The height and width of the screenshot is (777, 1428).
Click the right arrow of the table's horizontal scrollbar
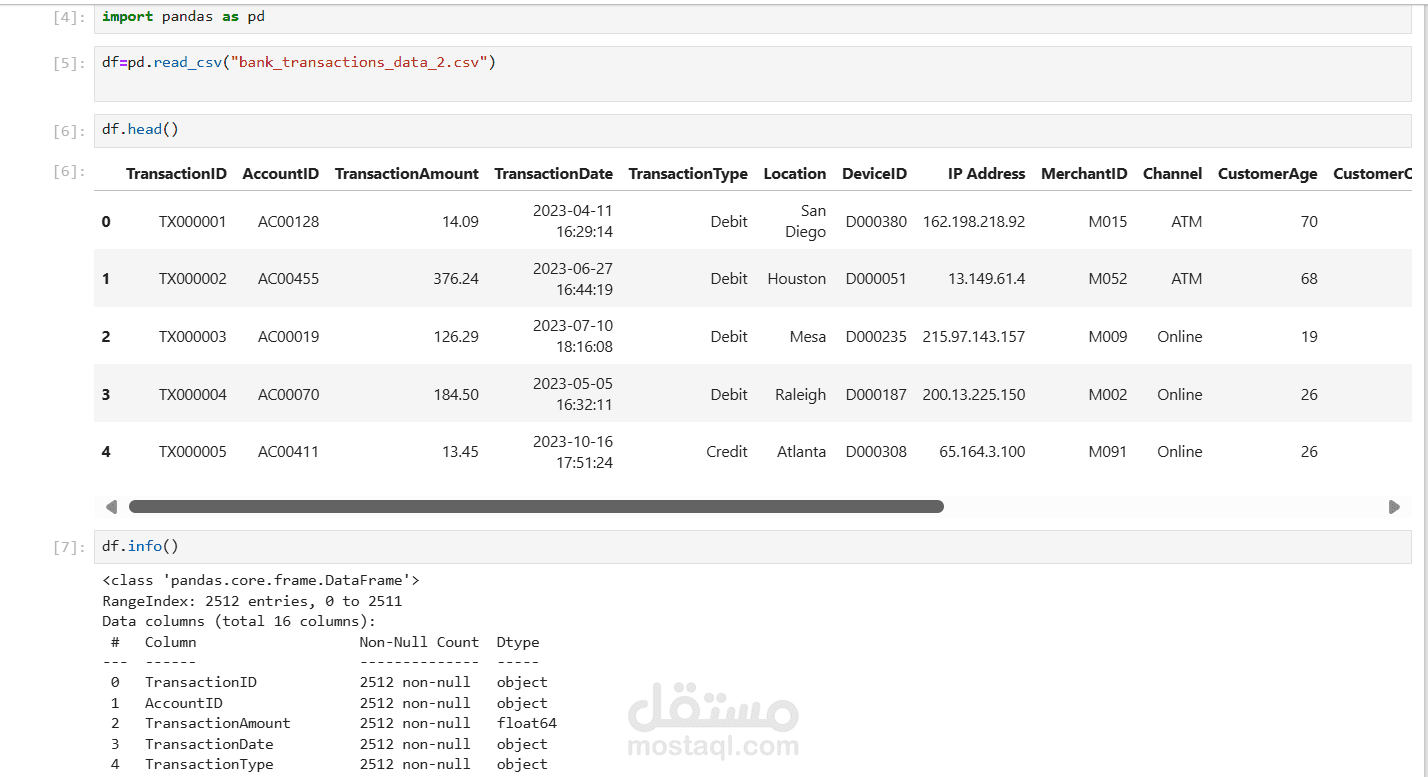pyautogui.click(x=1394, y=507)
